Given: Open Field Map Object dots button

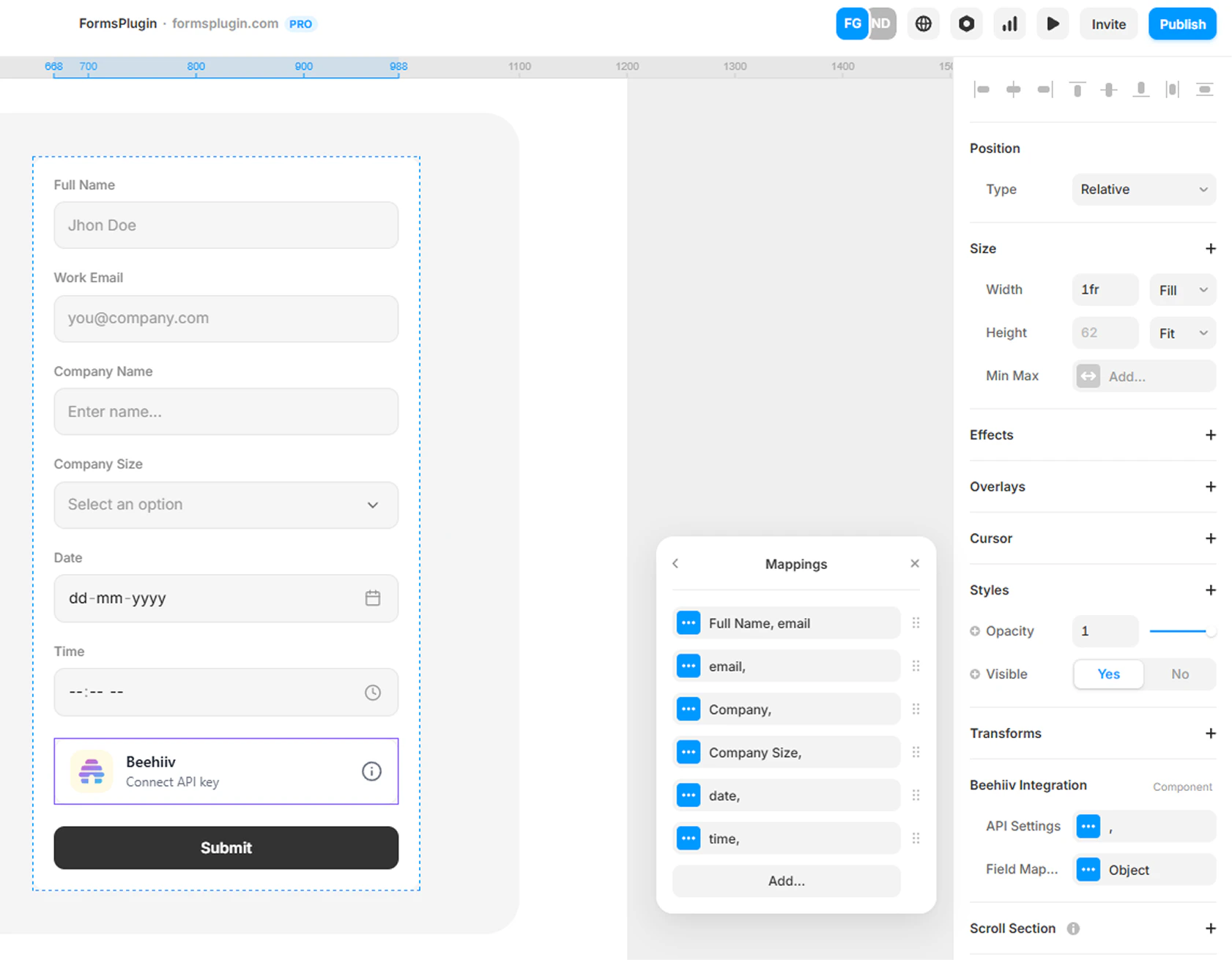Looking at the screenshot, I should 1088,869.
